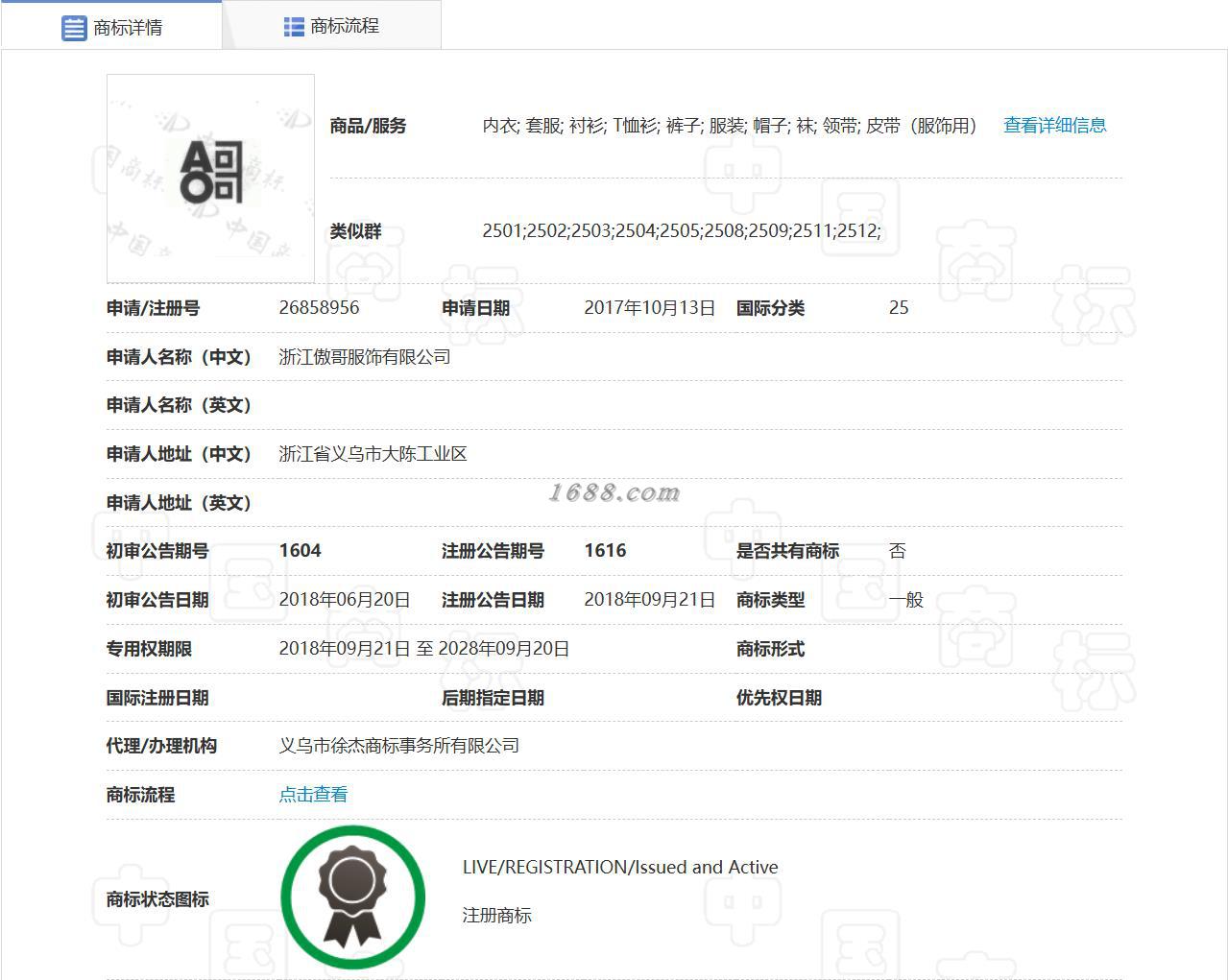Click the 专用权期限 label
Screen dimensions: 1228x980
point(149,649)
